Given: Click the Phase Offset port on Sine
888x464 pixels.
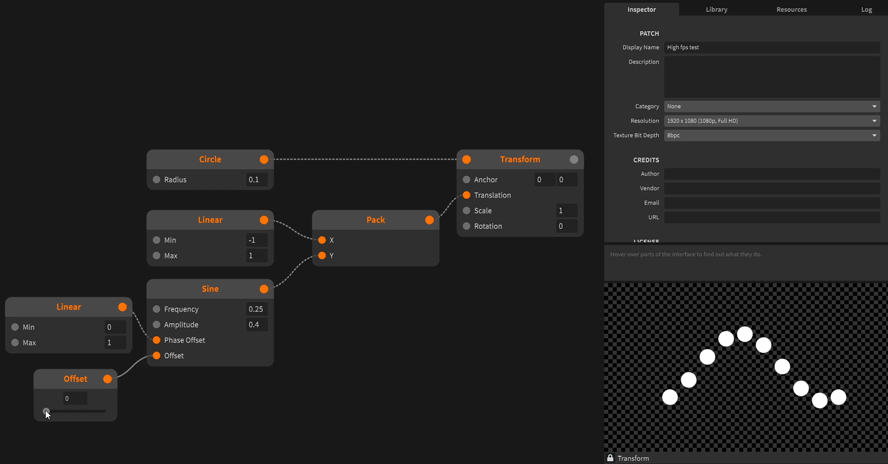Looking at the screenshot, I should pos(156,340).
